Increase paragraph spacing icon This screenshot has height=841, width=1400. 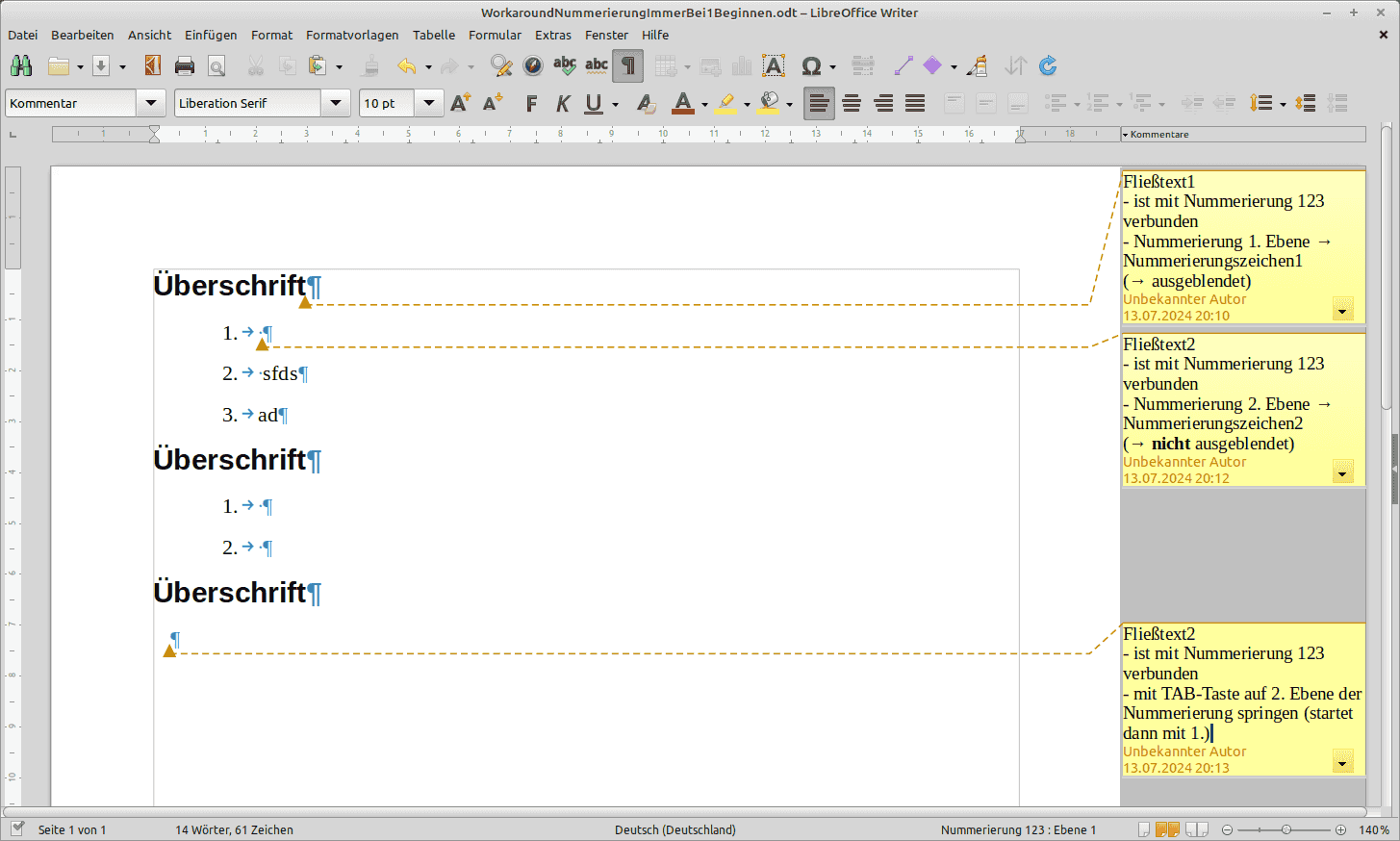(x=1306, y=103)
